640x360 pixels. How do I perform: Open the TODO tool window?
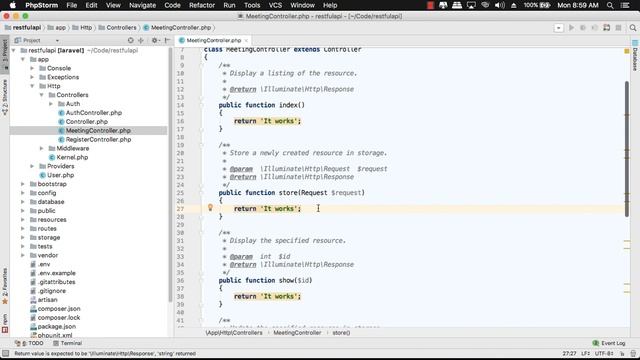pos(29,343)
